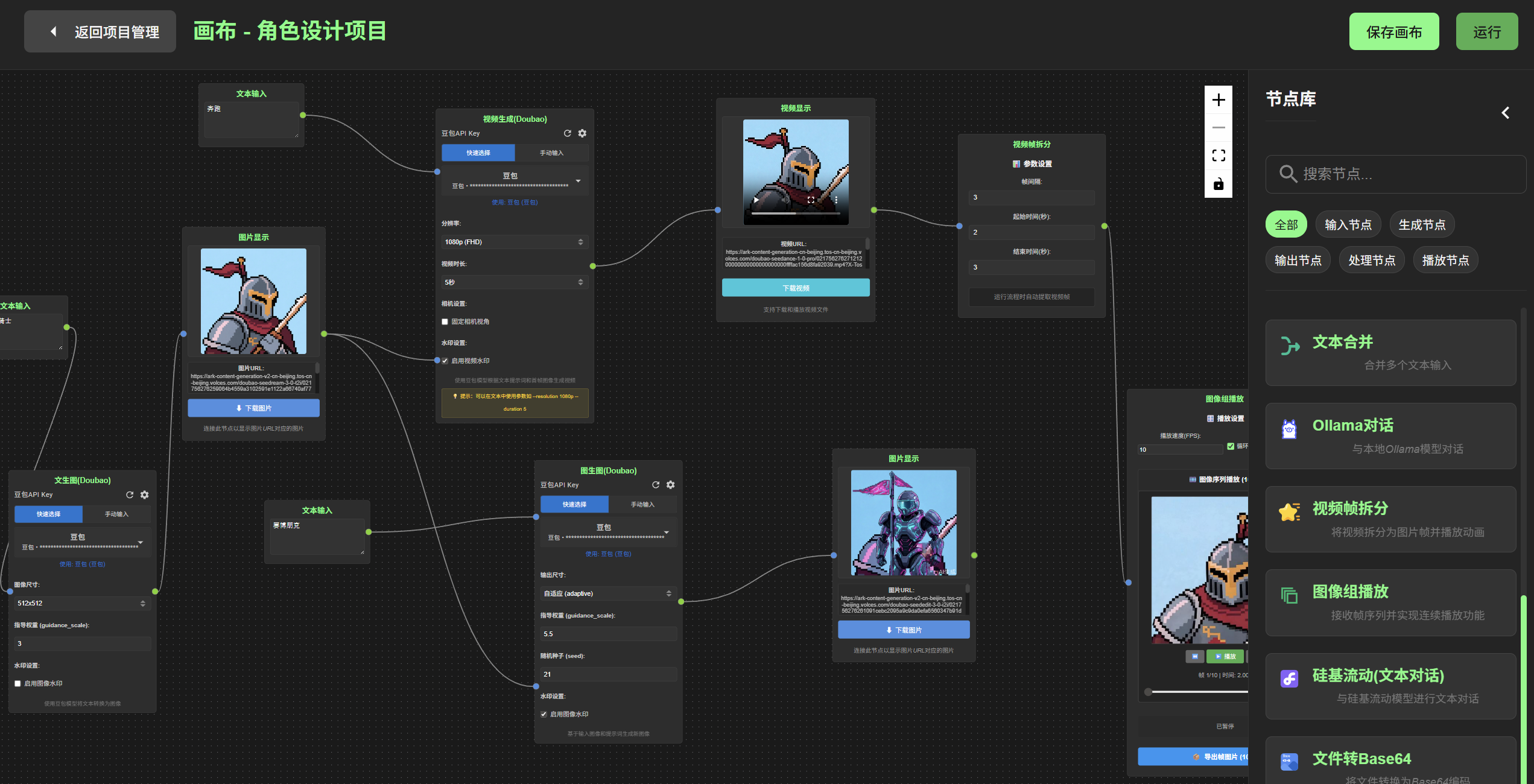The height and width of the screenshot is (784, 1534).
Task: Select 快速选择 tab in 视频生成 node
Action: pyautogui.click(x=478, y=153)
